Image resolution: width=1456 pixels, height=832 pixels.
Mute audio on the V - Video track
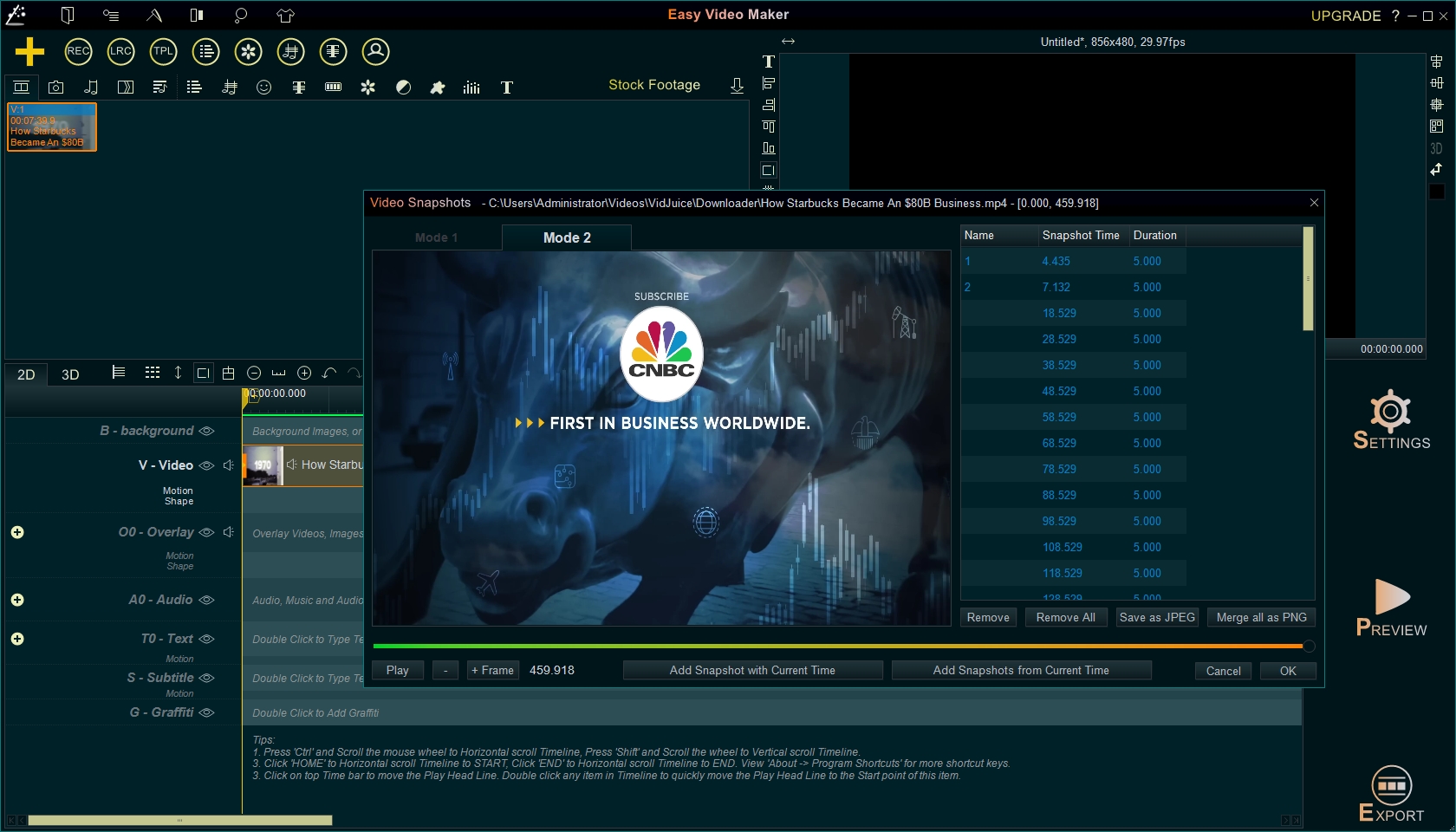pos(228,465)
